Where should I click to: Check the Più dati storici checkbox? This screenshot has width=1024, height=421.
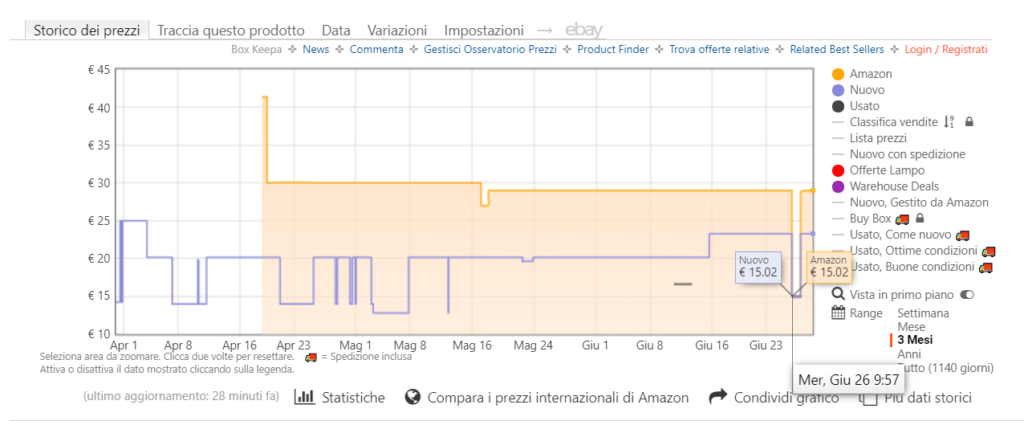[x=869, y=398]
